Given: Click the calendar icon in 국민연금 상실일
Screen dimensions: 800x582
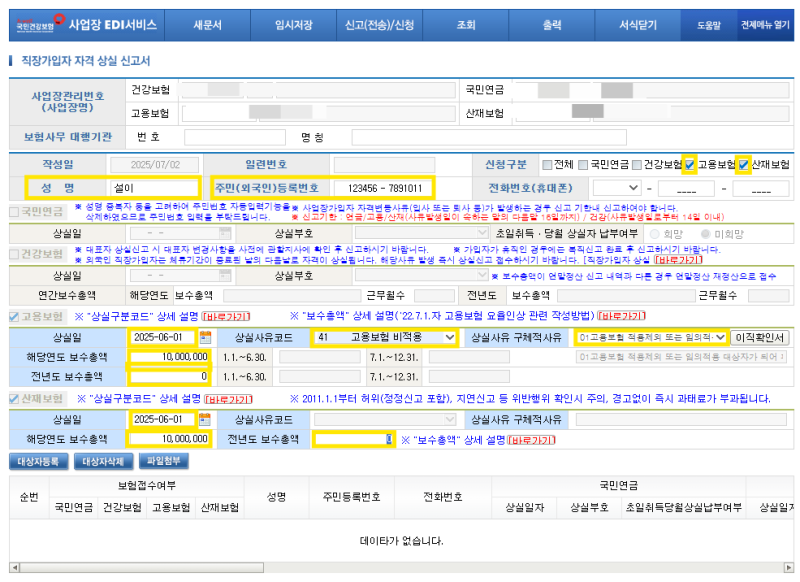Looking at the screenshot, I should (x=225, y=233).
